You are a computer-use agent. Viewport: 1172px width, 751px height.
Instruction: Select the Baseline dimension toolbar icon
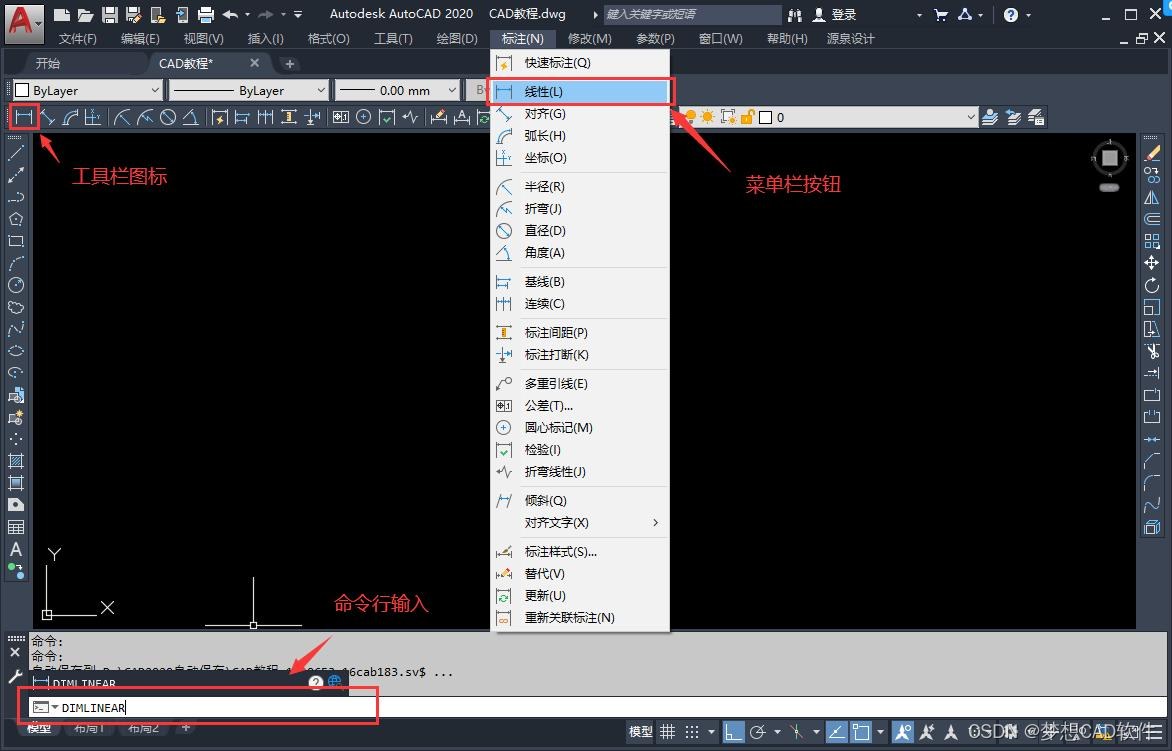point(241,117)
